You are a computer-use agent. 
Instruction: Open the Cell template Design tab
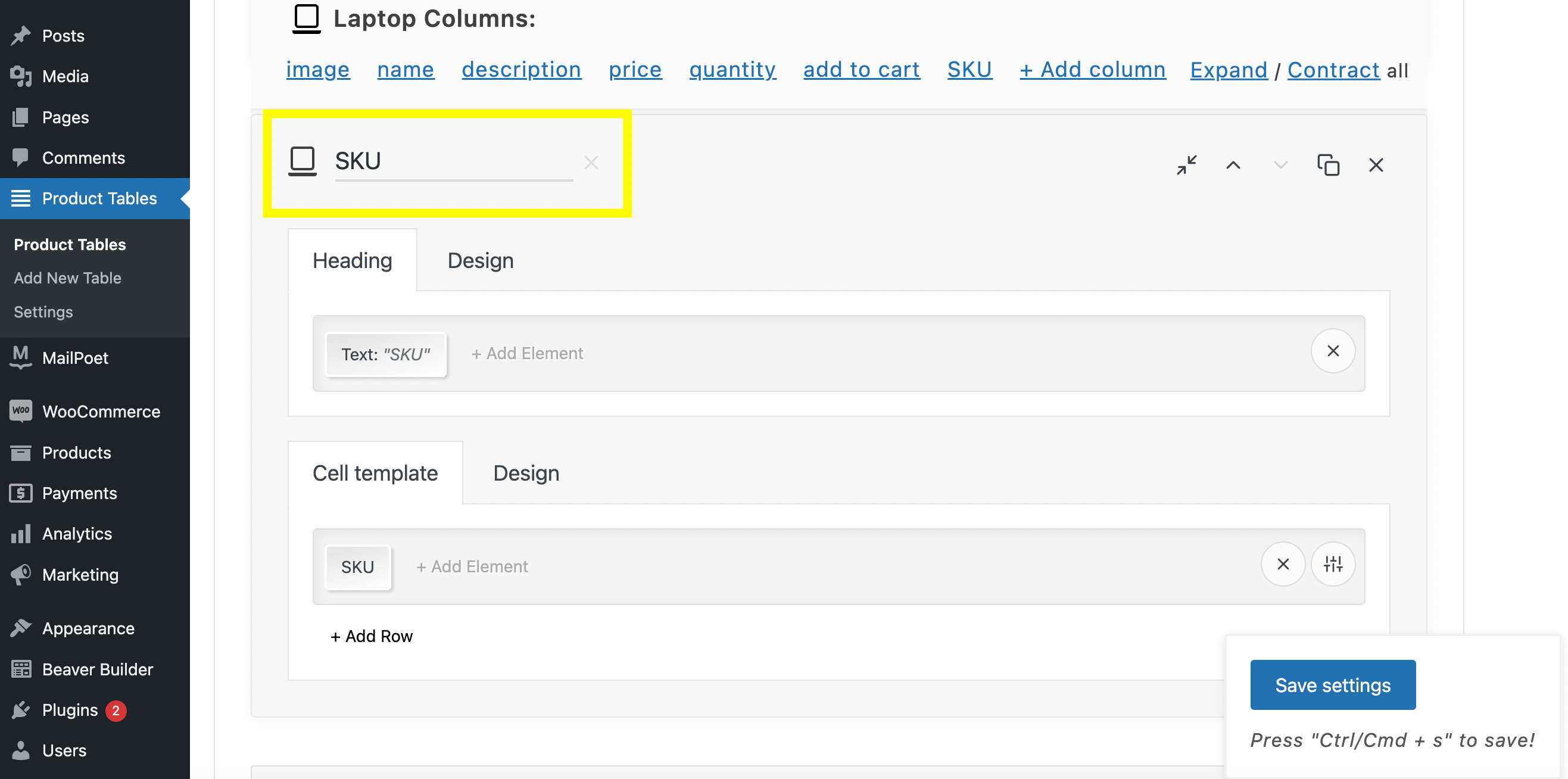pyautogui.click(x=526, y=473)
